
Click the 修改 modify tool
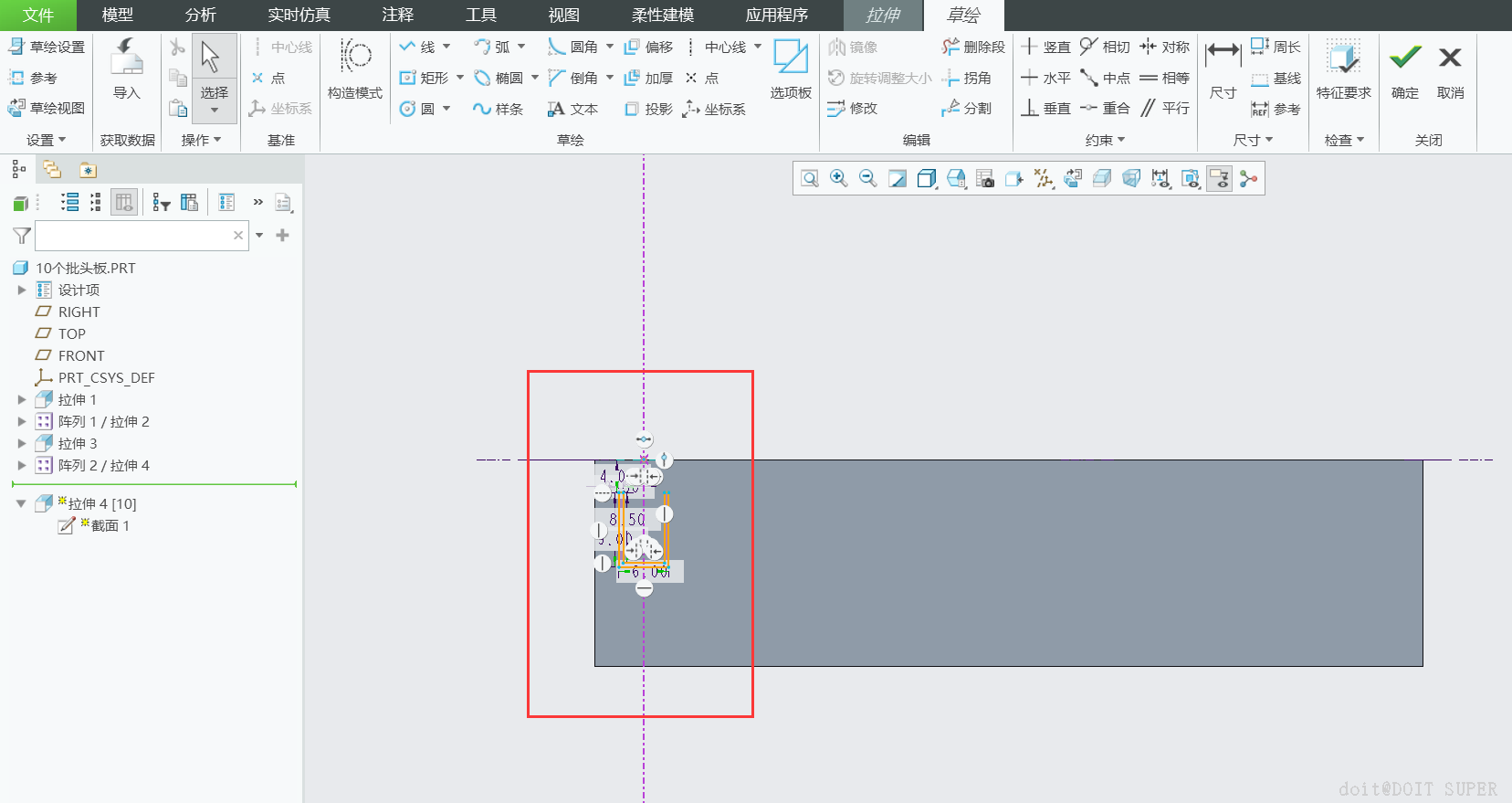click(853, 109)
